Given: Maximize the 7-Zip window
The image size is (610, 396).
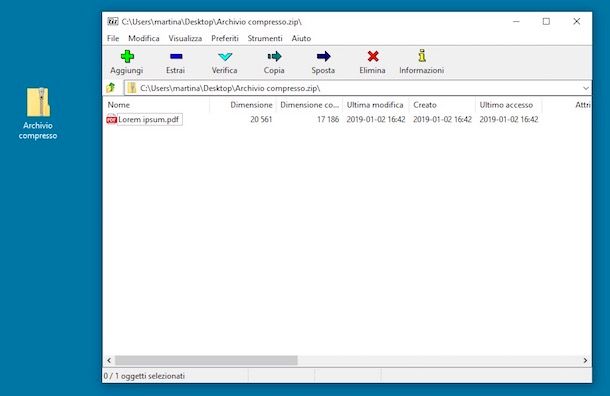Looking at the screenshot, I should point(546,21).
